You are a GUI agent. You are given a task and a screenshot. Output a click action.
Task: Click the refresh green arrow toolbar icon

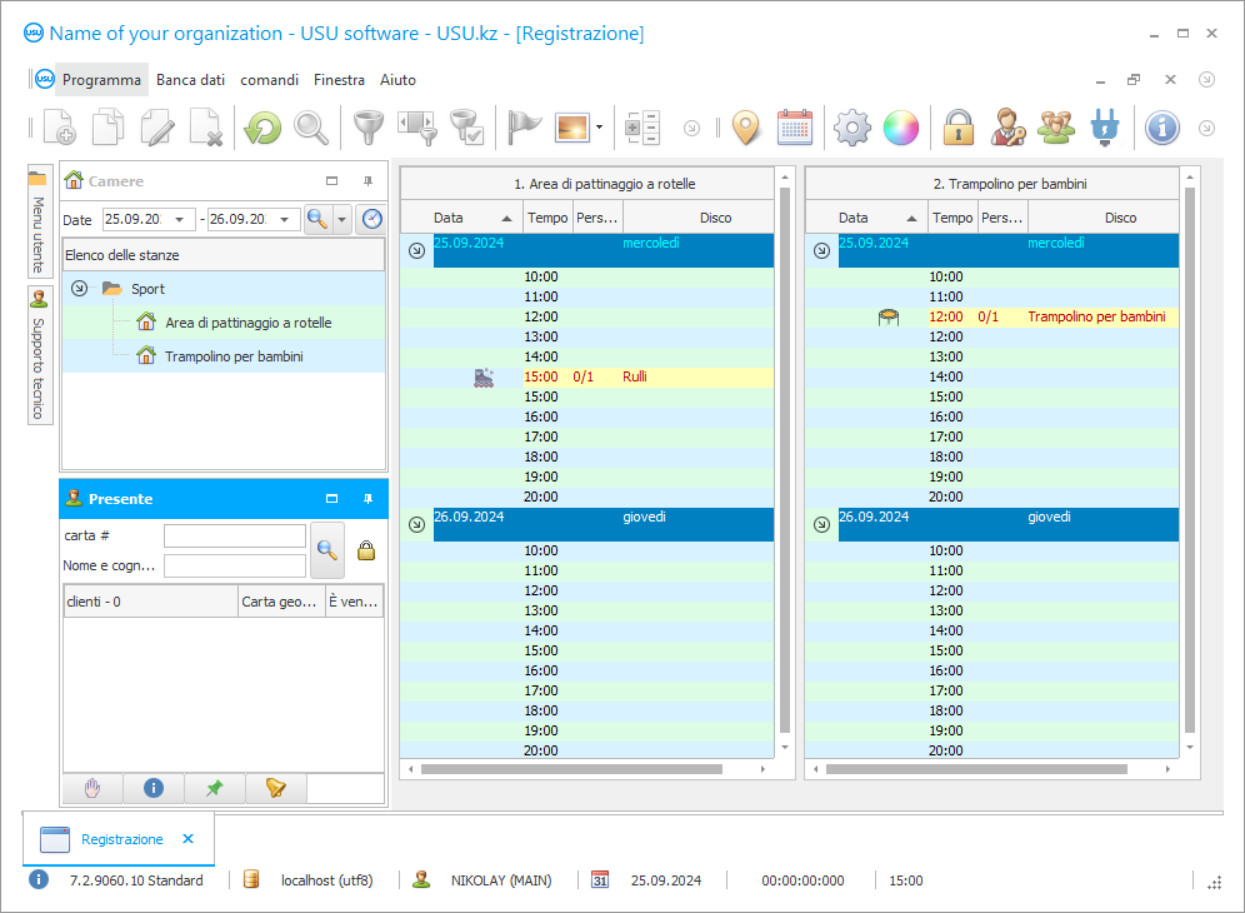pyautogui.click(x=263, y=128)
